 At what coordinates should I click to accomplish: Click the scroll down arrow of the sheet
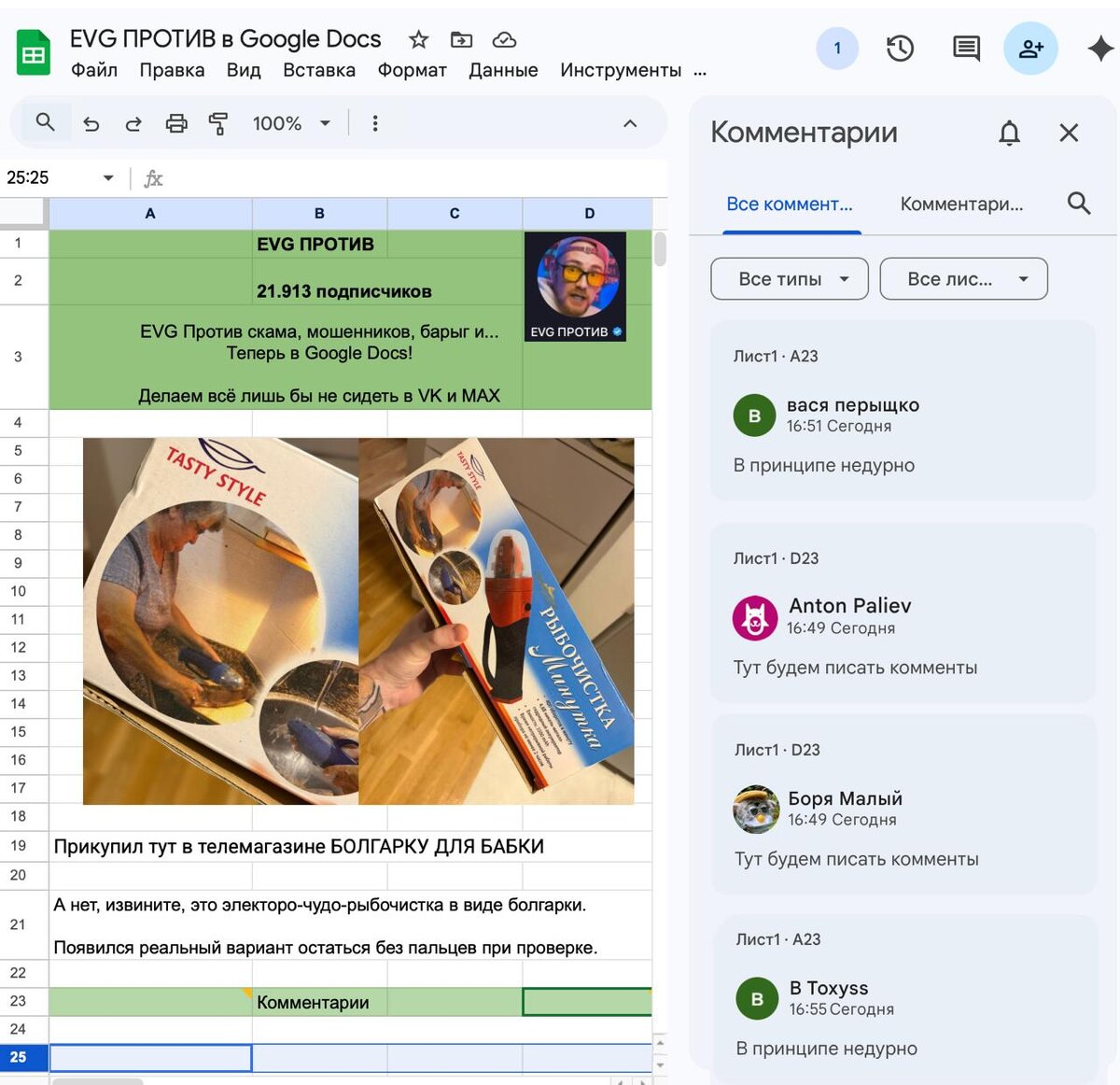660,1064
